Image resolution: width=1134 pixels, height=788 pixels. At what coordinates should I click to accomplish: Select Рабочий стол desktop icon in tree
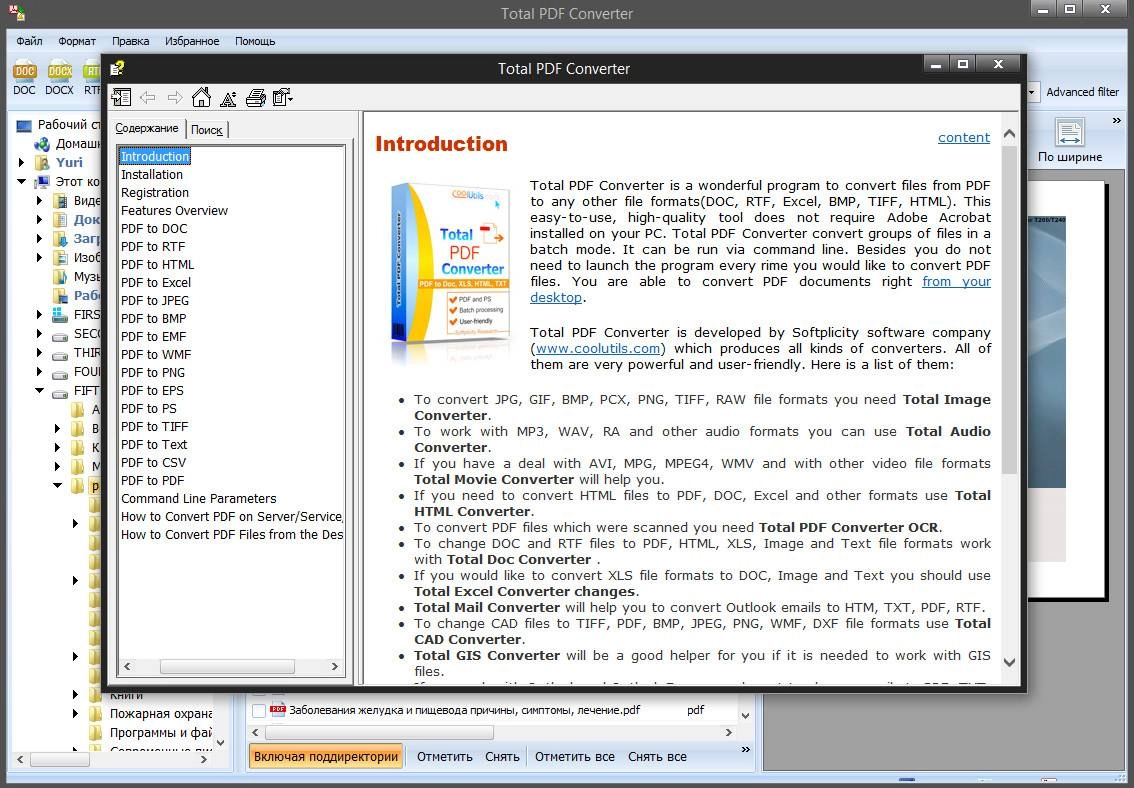pyautogui.click(x=24, y=125)
